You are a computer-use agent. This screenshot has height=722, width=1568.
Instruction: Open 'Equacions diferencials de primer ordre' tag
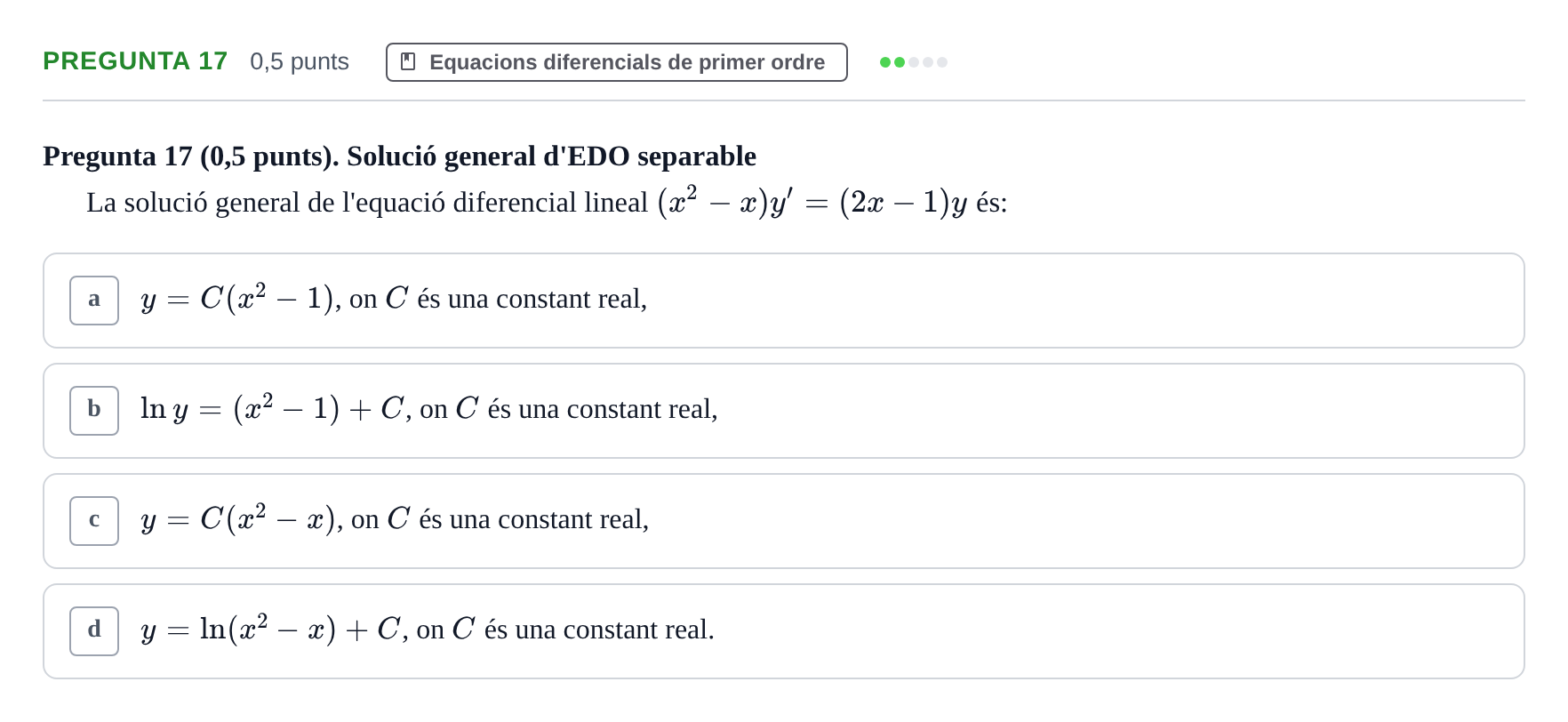click(x=617, y=62)
